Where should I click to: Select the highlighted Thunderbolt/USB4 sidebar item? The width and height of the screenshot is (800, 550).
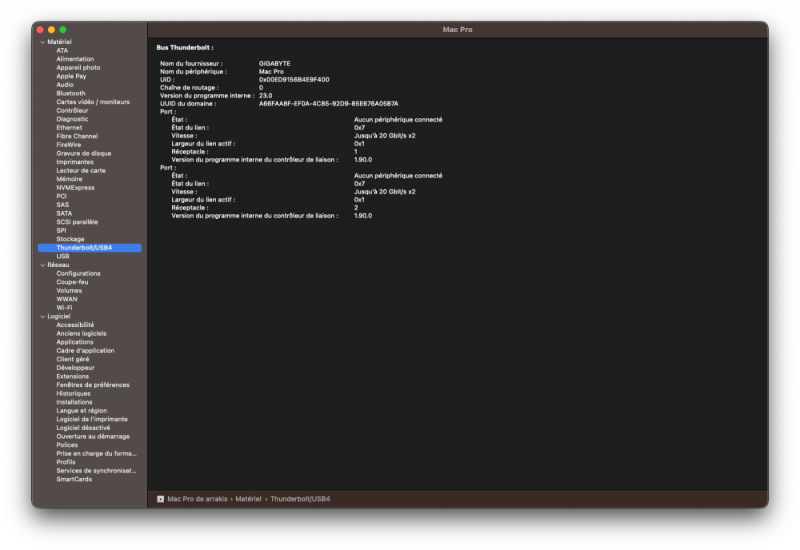click(89, 248)
